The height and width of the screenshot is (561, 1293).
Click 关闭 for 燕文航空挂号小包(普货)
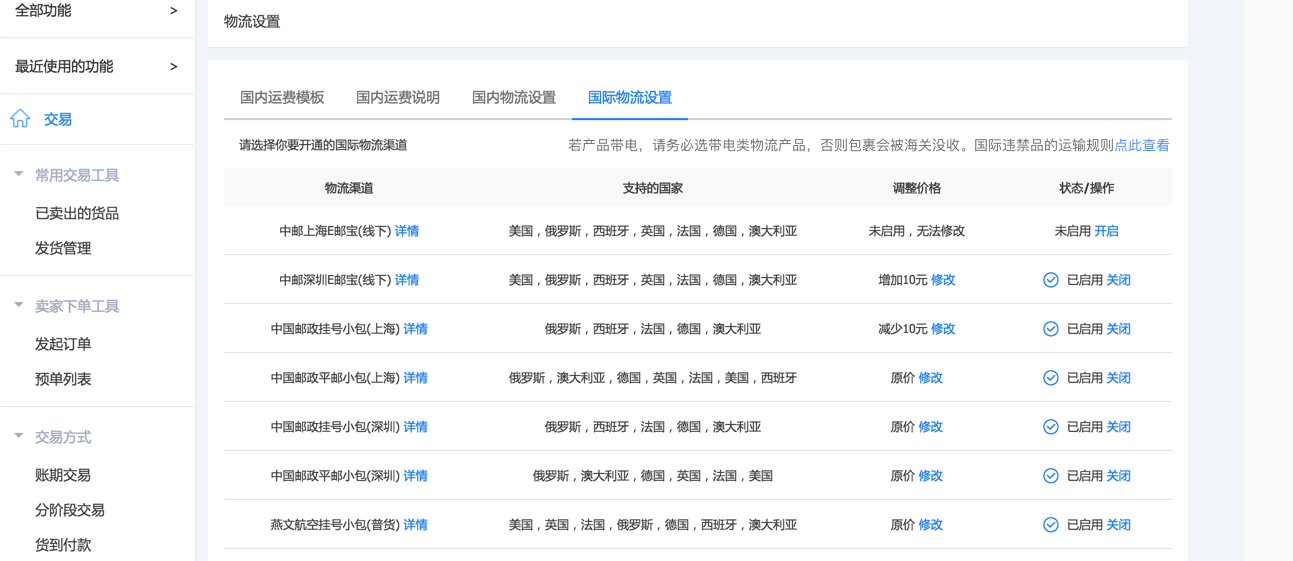(x=1118, y=525)
